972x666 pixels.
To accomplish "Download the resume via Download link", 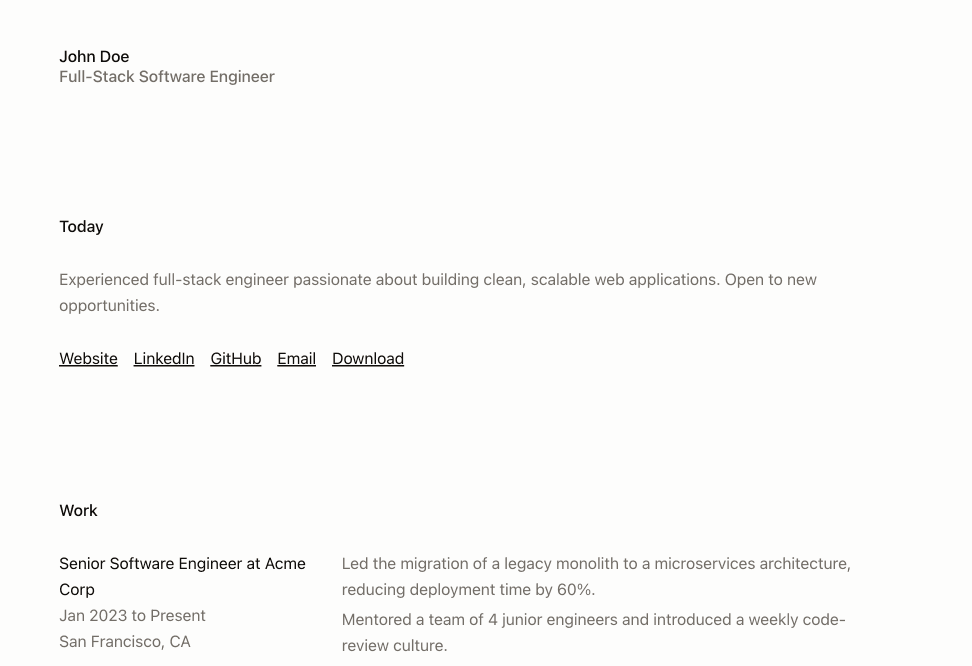I will point(368,358).
